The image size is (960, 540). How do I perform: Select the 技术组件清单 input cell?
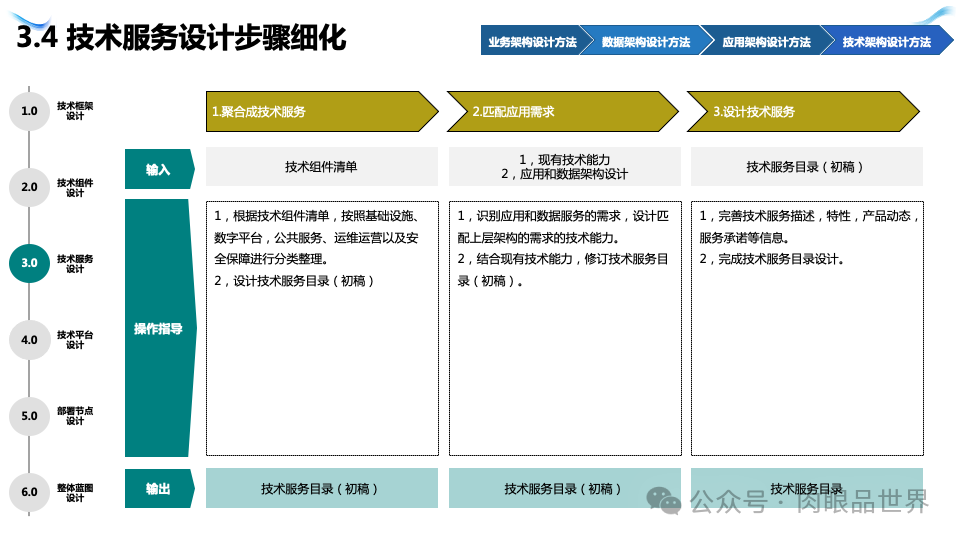click(x=321, y=167)
